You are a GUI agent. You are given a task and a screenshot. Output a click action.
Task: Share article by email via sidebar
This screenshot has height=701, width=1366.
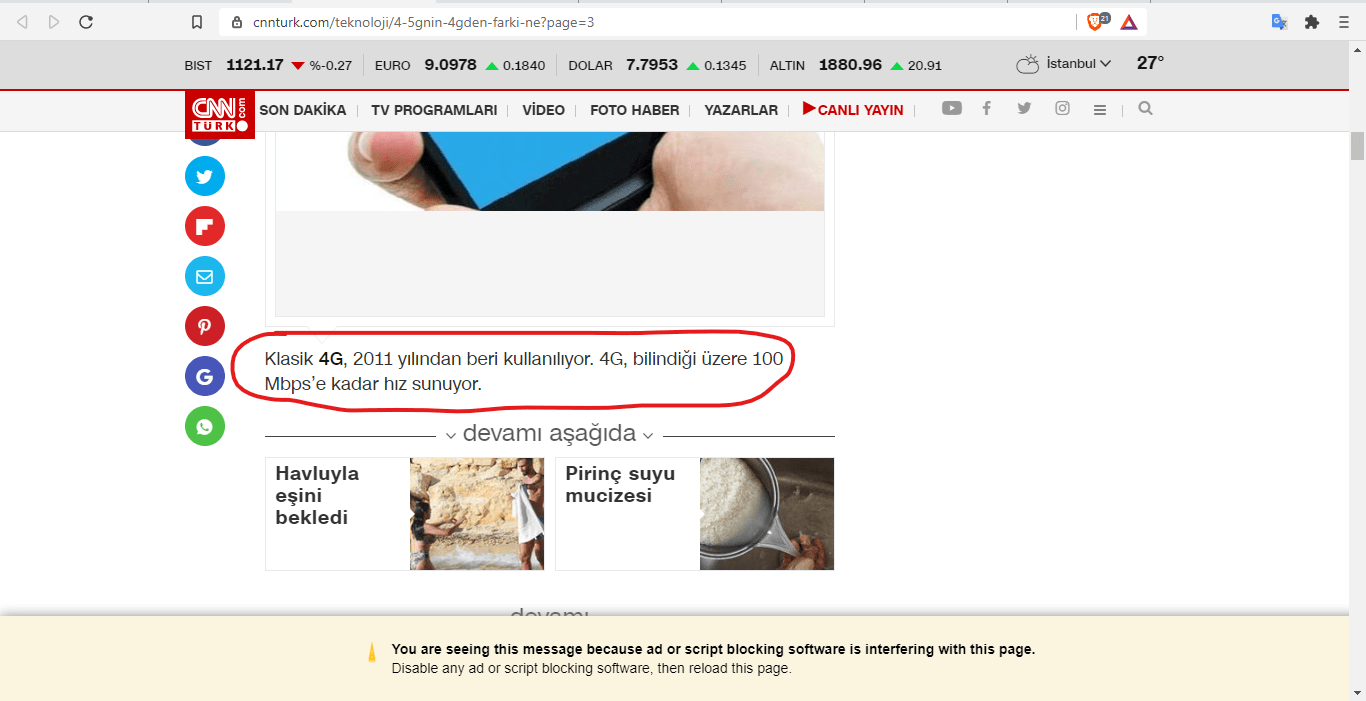coord(205,276)
